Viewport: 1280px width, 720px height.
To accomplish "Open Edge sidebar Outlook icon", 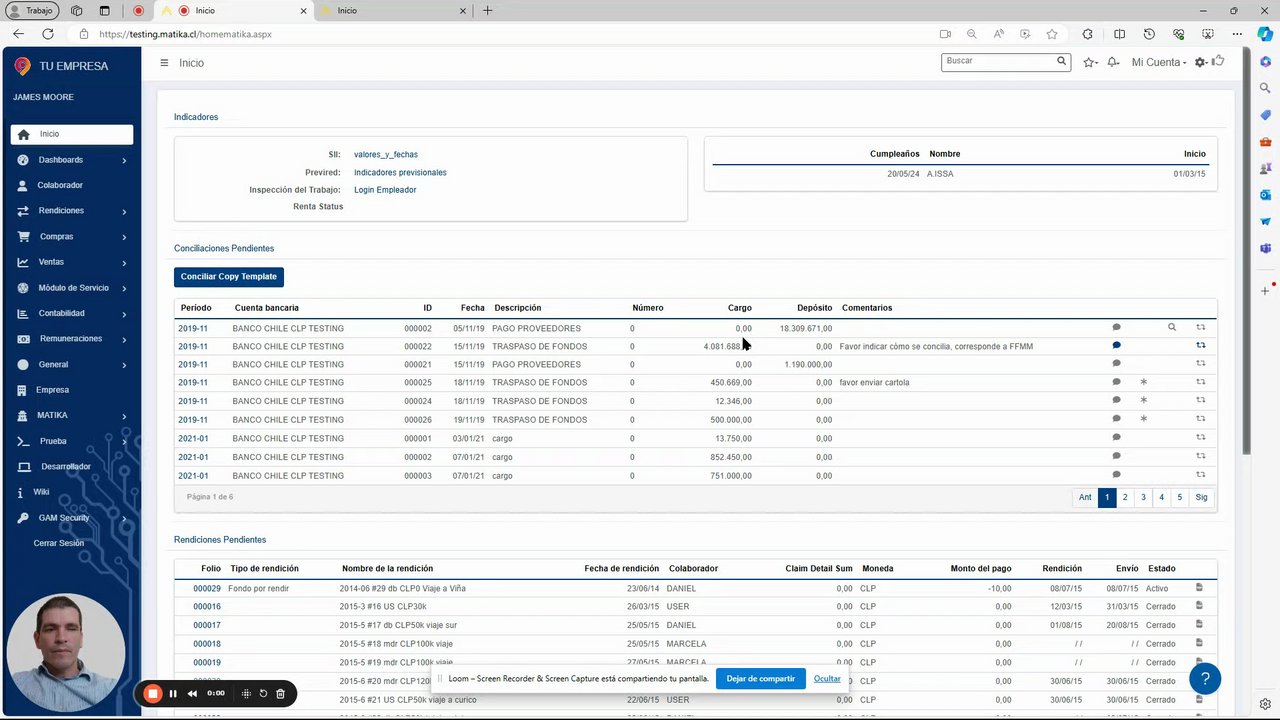I will (1265, 195).
